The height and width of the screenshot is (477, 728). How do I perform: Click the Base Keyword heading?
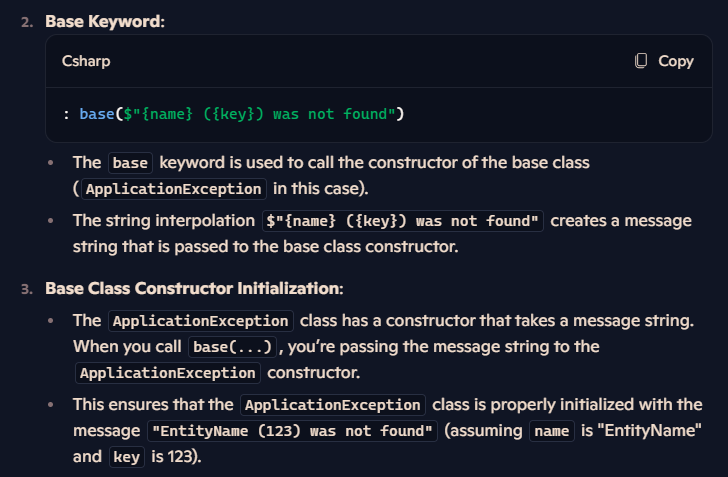coord(105,21)
